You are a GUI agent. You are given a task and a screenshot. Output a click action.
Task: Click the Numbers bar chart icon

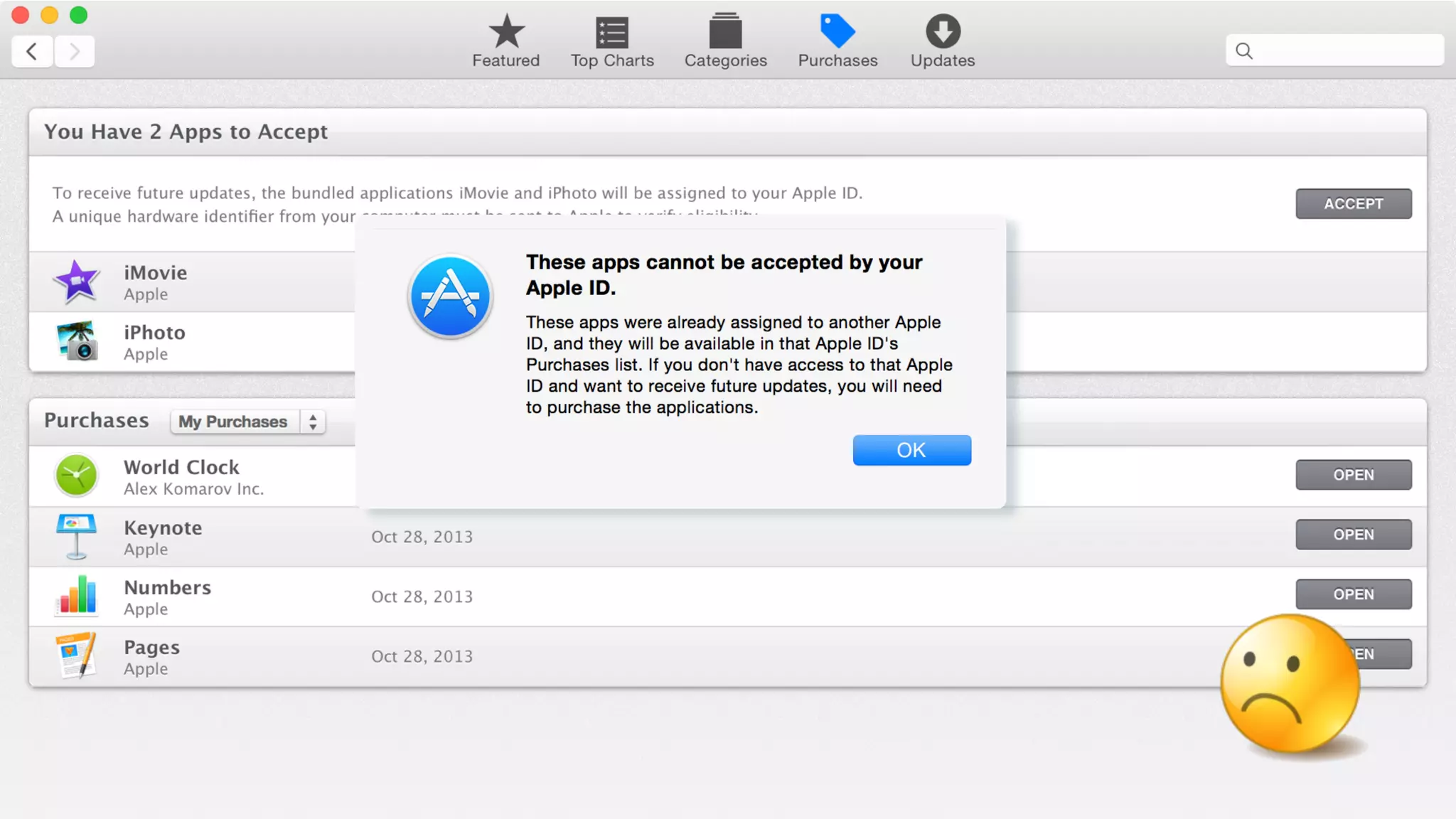(76, 596)
